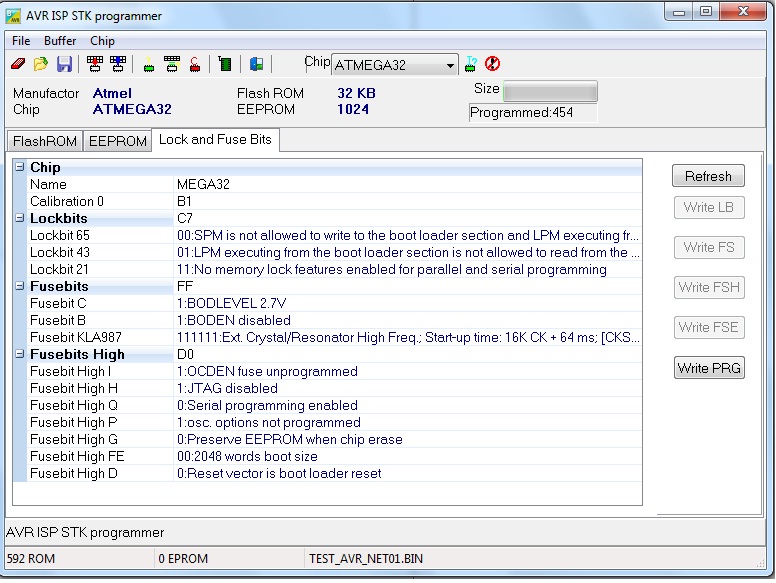The width and height of the screenshot is (776, 583).
Task: Open a file with the folder icon
Action: click(x=41, y=64)
